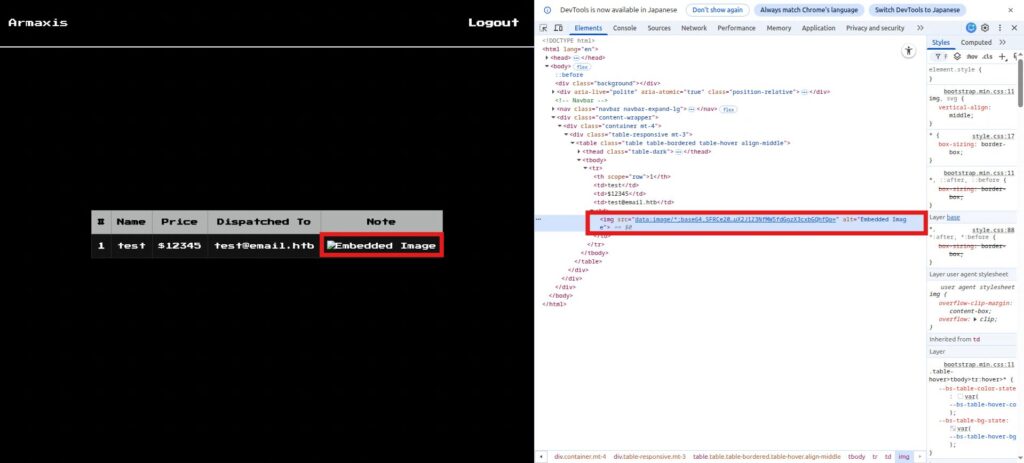Toggle the .cls element classes button
This screenshot has width=1024, height=463.
(x=986, y=57)
